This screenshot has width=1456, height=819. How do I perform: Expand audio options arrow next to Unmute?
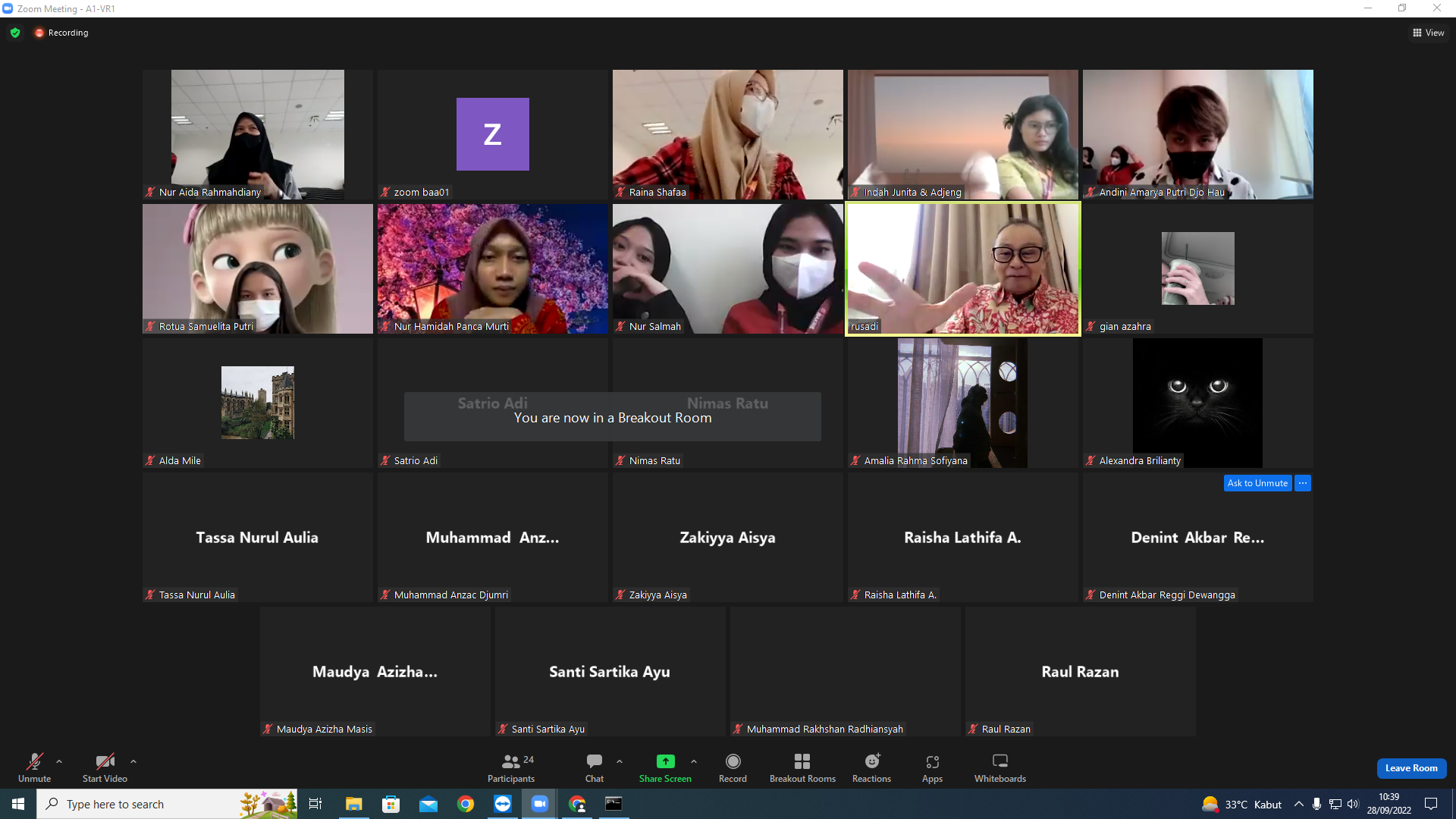pos(59,761)
